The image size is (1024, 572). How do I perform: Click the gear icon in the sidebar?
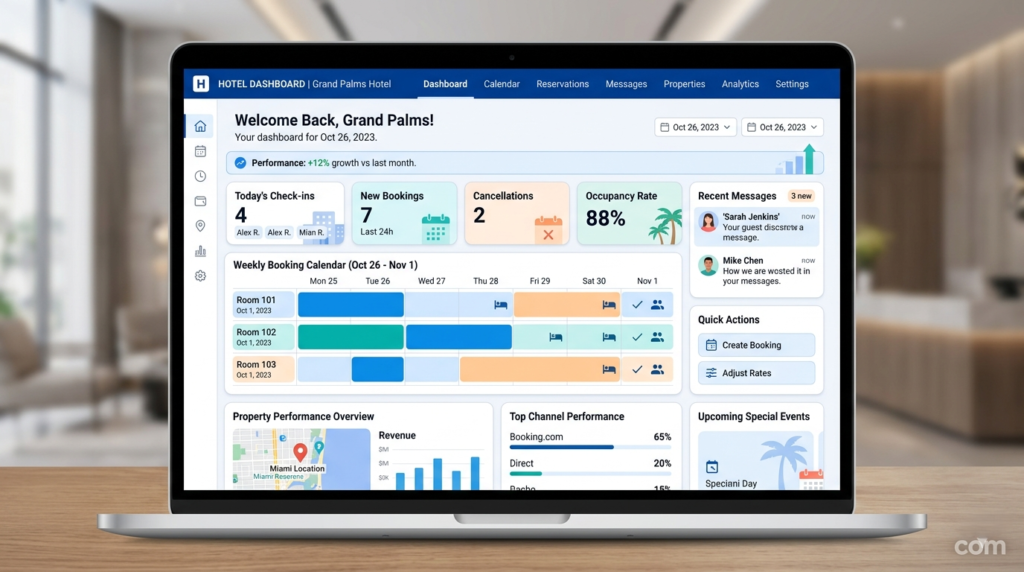(x=200, y=276)
